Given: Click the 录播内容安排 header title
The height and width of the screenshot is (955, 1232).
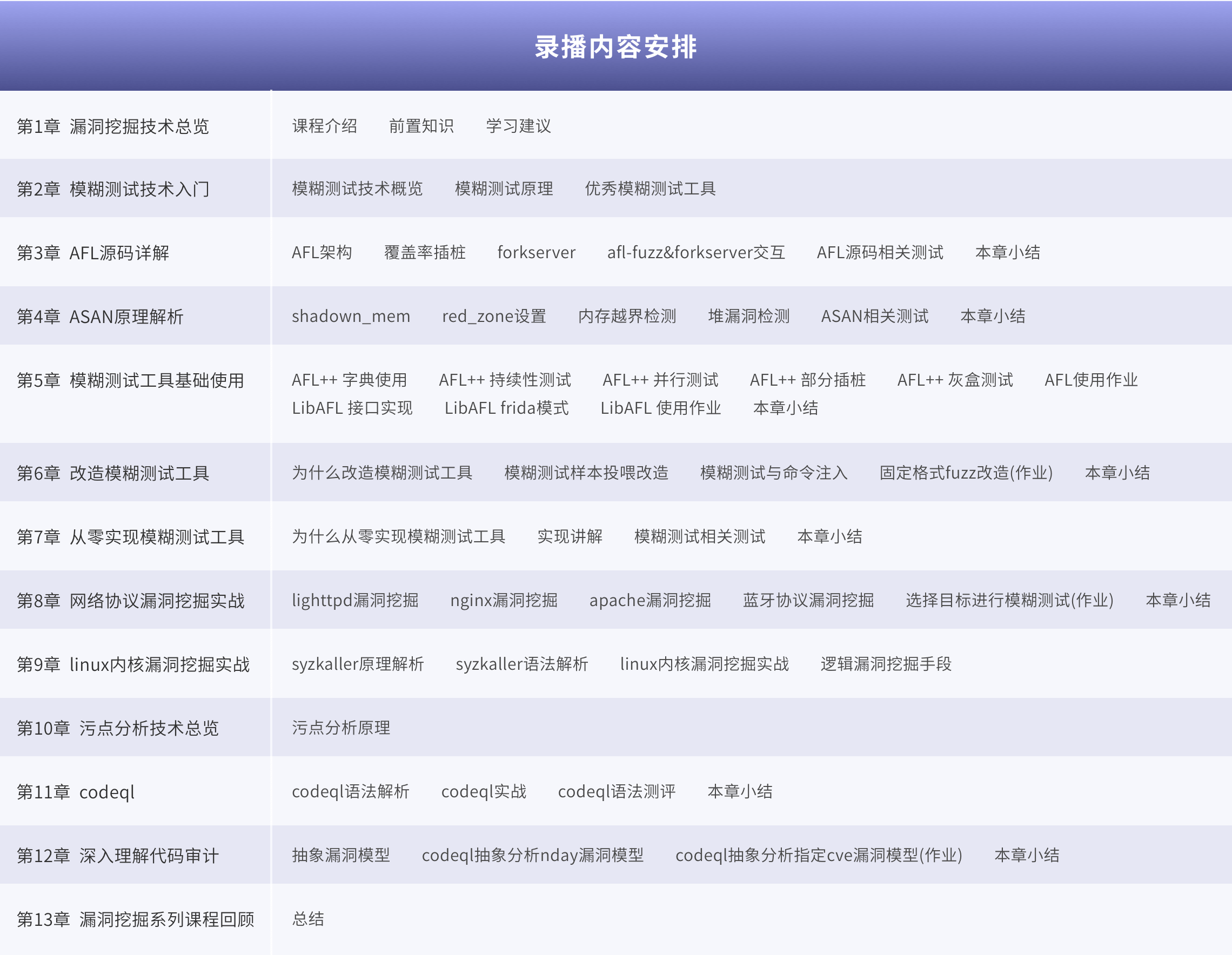Looking at the screenshot, I should click(x=615, y=47).
